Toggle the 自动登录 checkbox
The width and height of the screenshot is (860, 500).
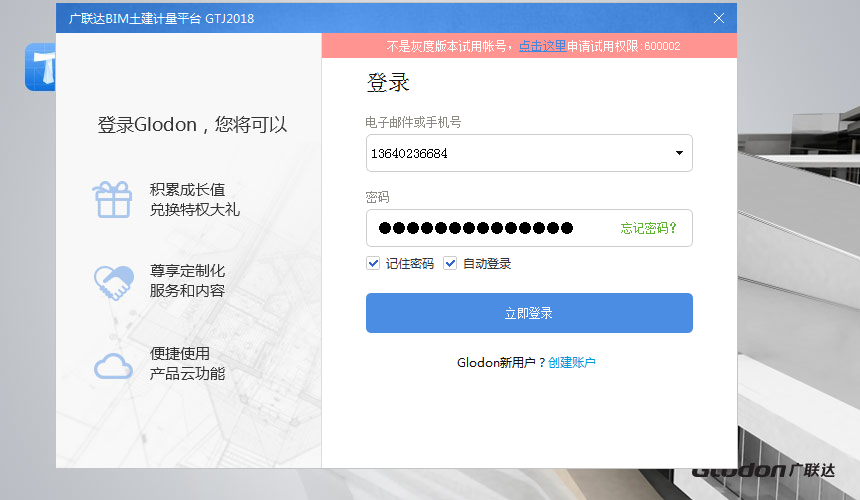pos(450,263)
